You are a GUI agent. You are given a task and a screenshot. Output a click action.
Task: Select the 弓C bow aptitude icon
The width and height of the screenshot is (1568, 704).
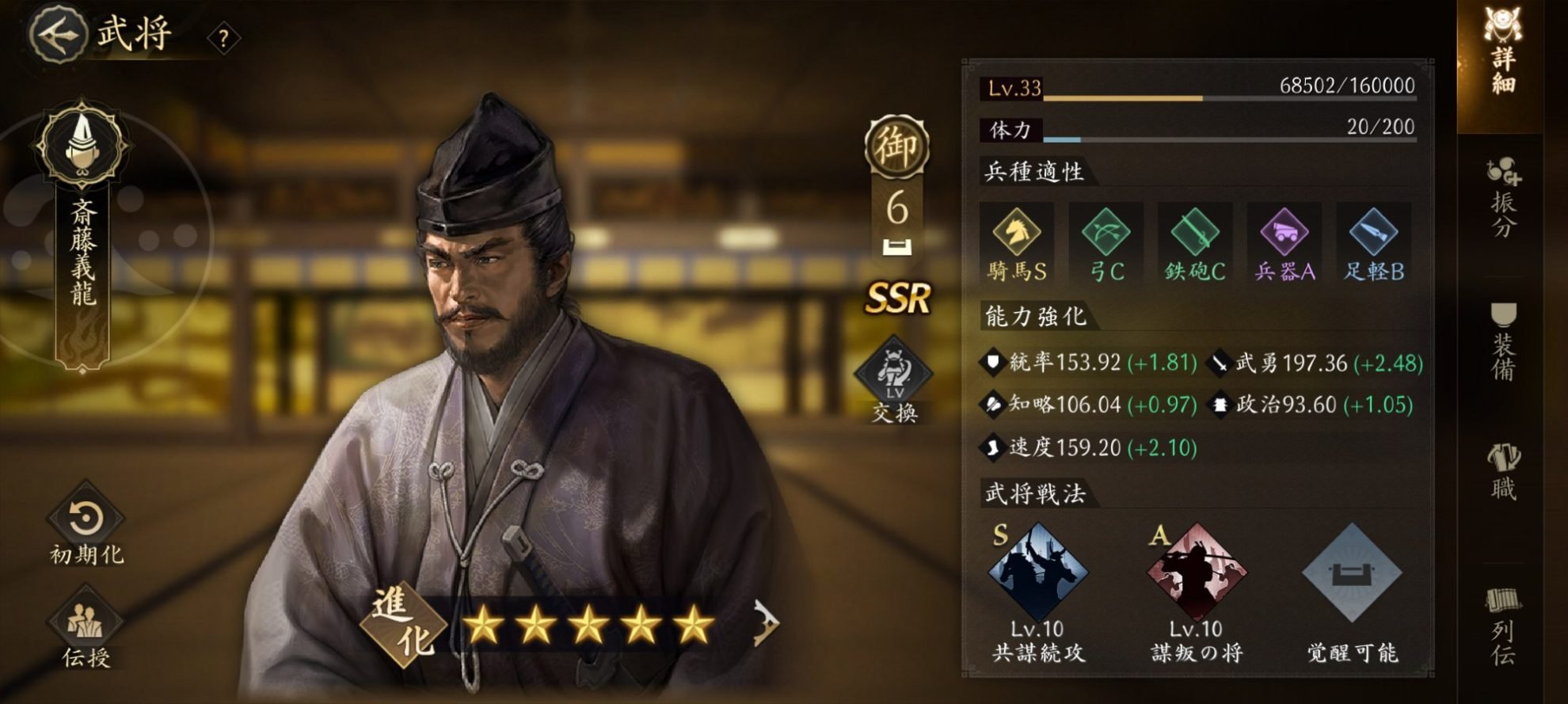[x=1106, y=243]
